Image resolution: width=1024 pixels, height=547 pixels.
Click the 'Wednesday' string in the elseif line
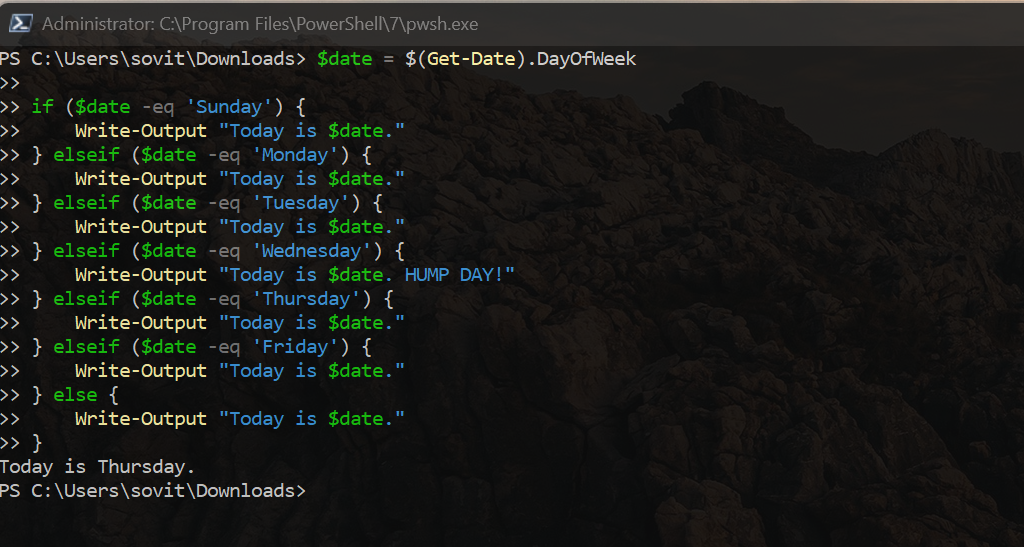[317, 251]
